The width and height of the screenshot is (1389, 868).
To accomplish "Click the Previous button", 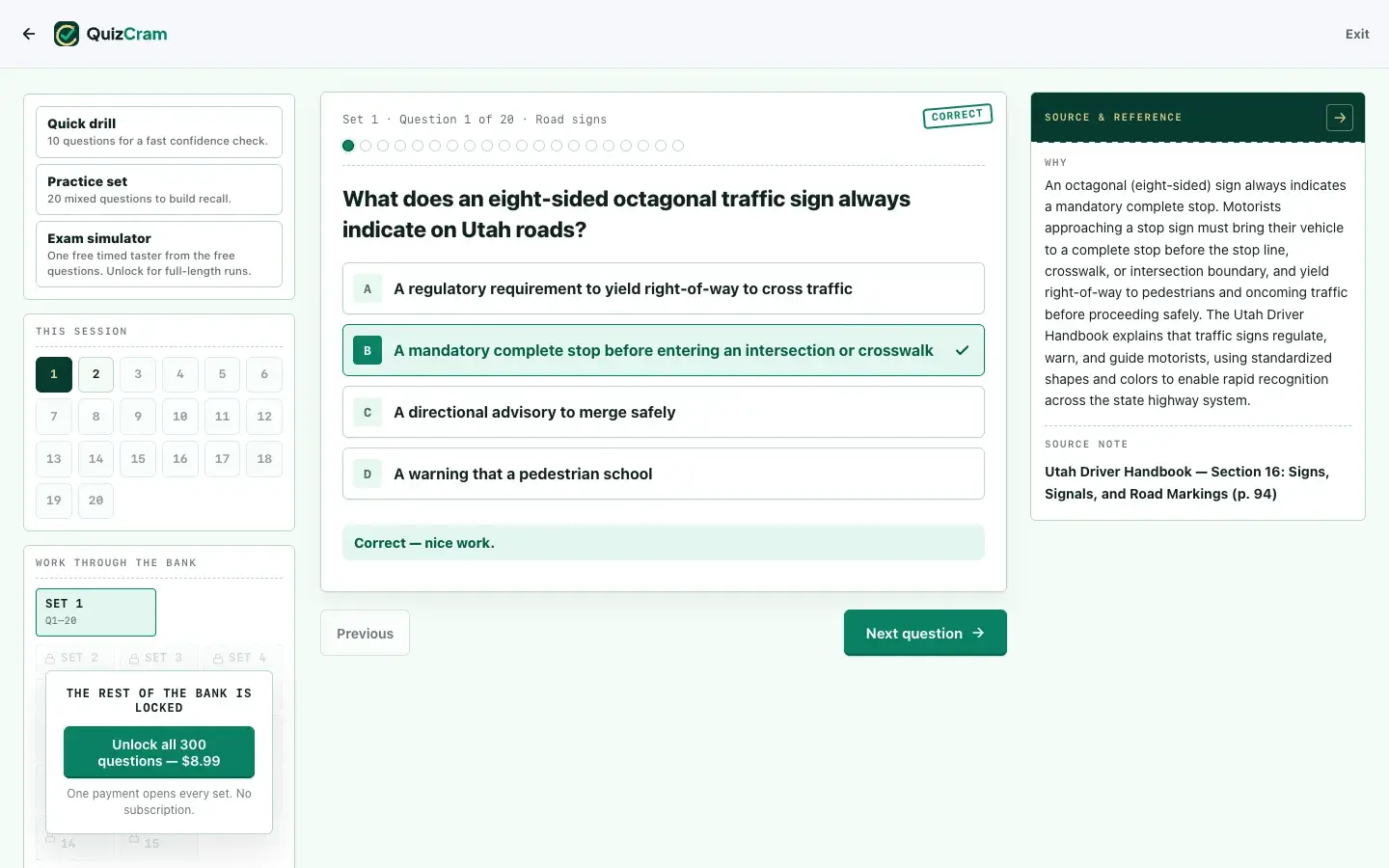I will click(365, 633).
